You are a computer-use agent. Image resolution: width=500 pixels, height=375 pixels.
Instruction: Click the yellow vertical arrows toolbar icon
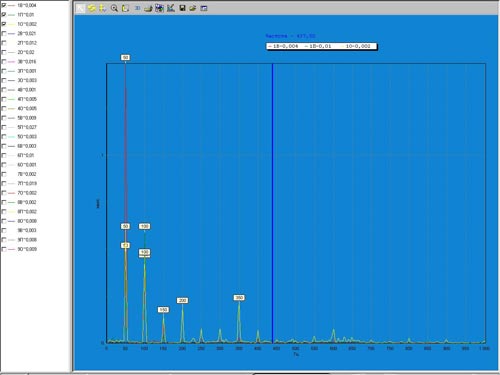(103, 8)
